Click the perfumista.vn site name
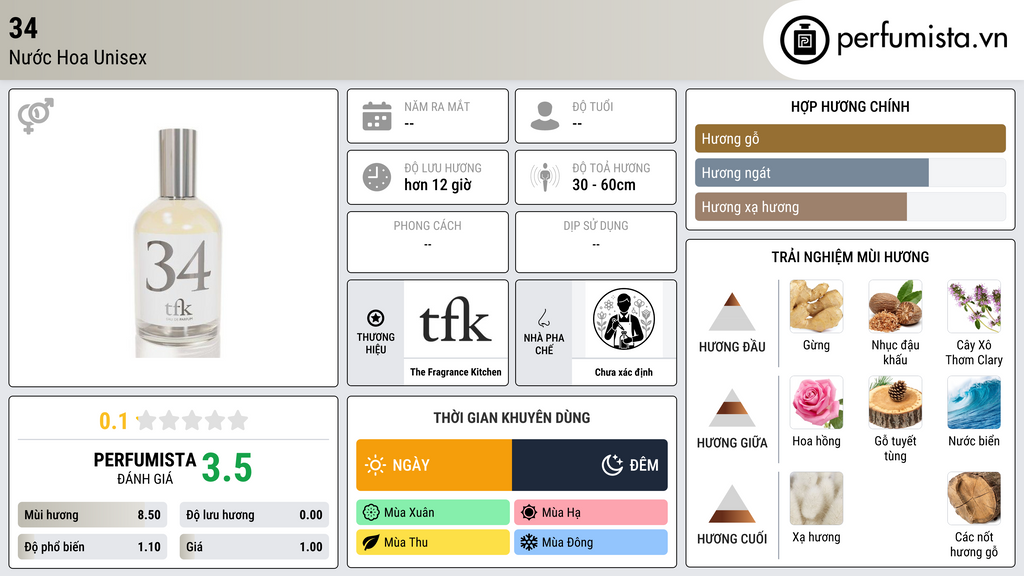This screenshot has height=576, width=1024. pyautogui.click(x=922, y=39)
